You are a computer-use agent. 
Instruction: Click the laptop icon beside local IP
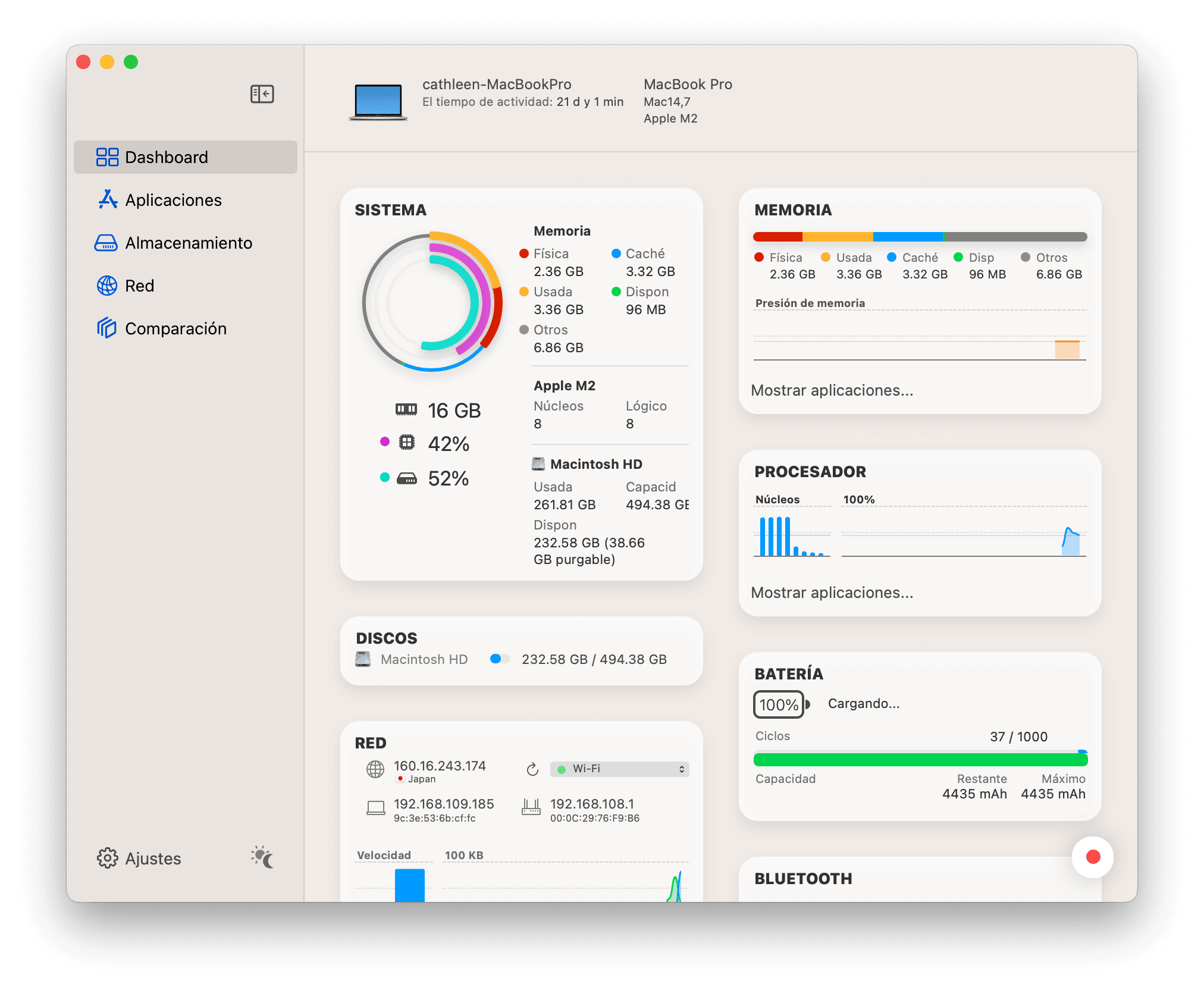[375, 807]
